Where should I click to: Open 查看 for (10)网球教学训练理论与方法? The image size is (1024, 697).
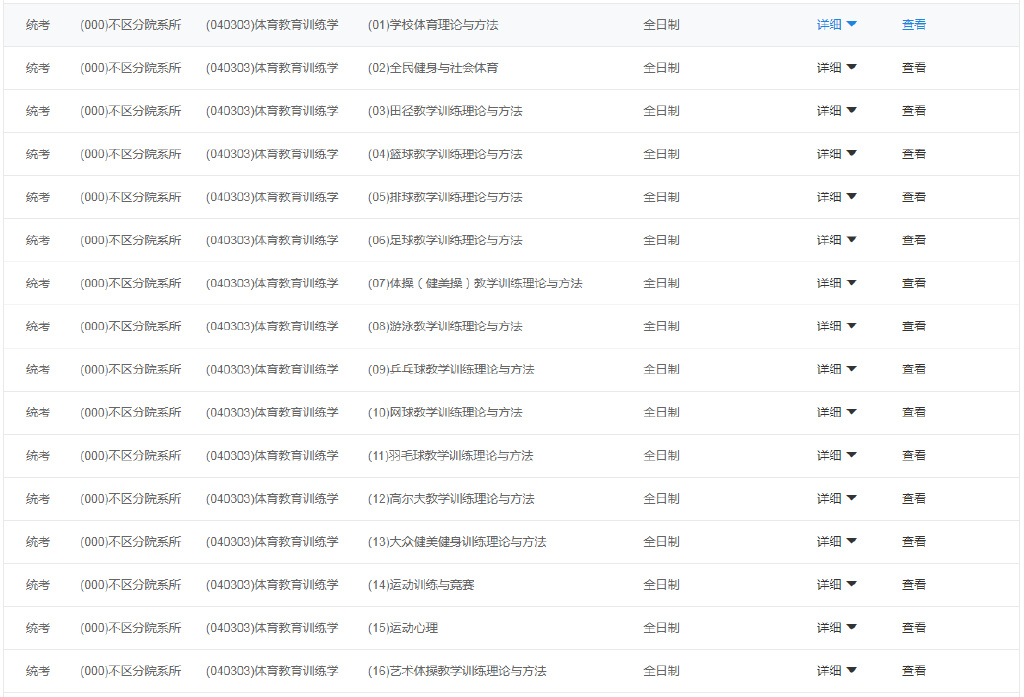914,413
